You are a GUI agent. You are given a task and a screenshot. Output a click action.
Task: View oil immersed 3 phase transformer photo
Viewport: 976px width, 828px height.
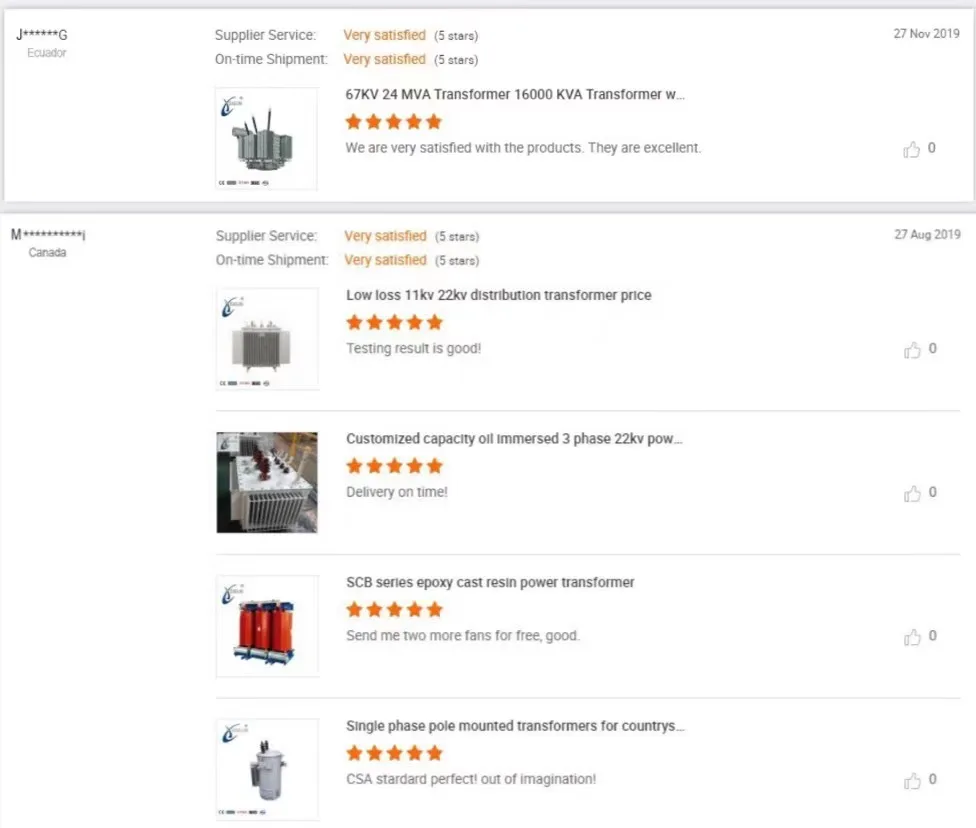tap(267, 482)
